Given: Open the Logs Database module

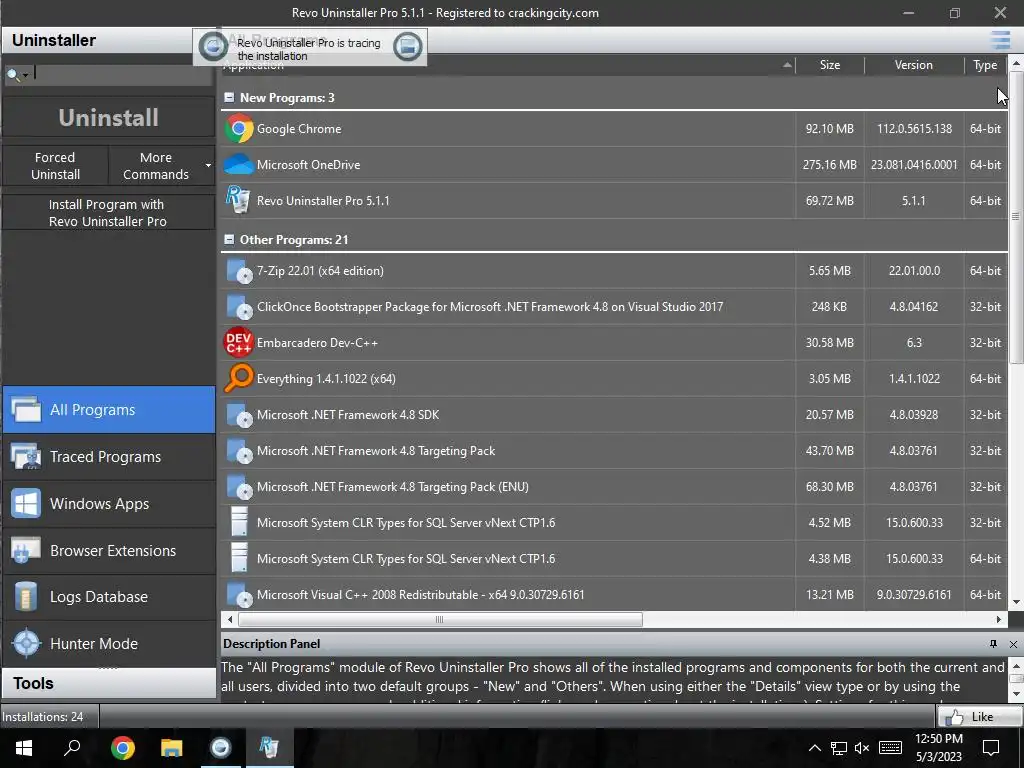Looking at the screenshot, I should click(109, 597).
